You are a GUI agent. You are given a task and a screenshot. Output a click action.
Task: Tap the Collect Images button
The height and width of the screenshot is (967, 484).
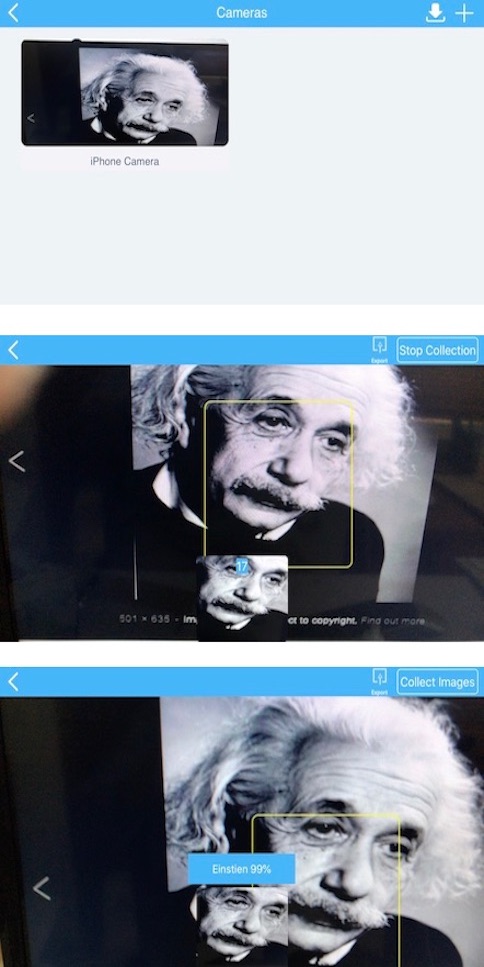[x=437, y=682]
